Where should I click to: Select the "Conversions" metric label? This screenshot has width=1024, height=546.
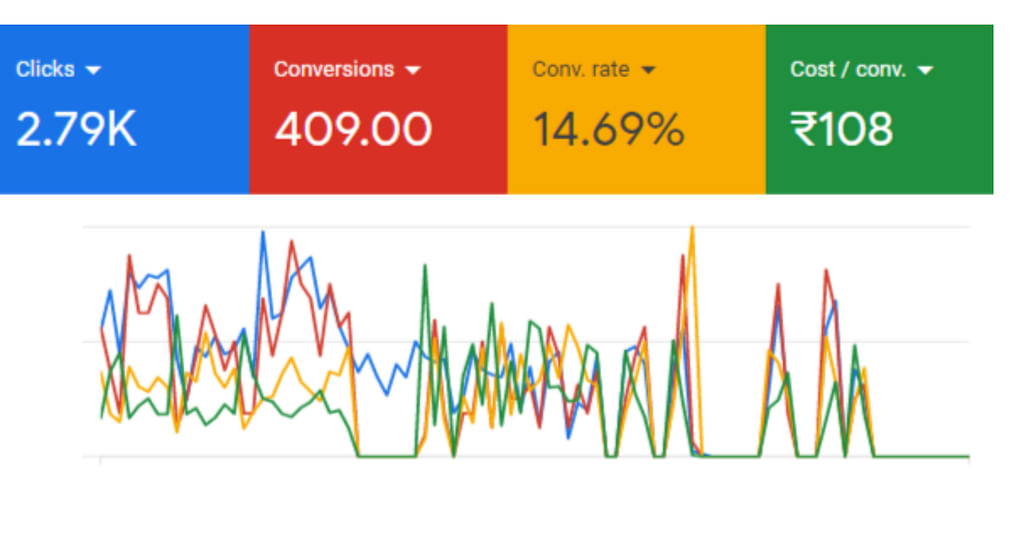(x=333, y=69)
